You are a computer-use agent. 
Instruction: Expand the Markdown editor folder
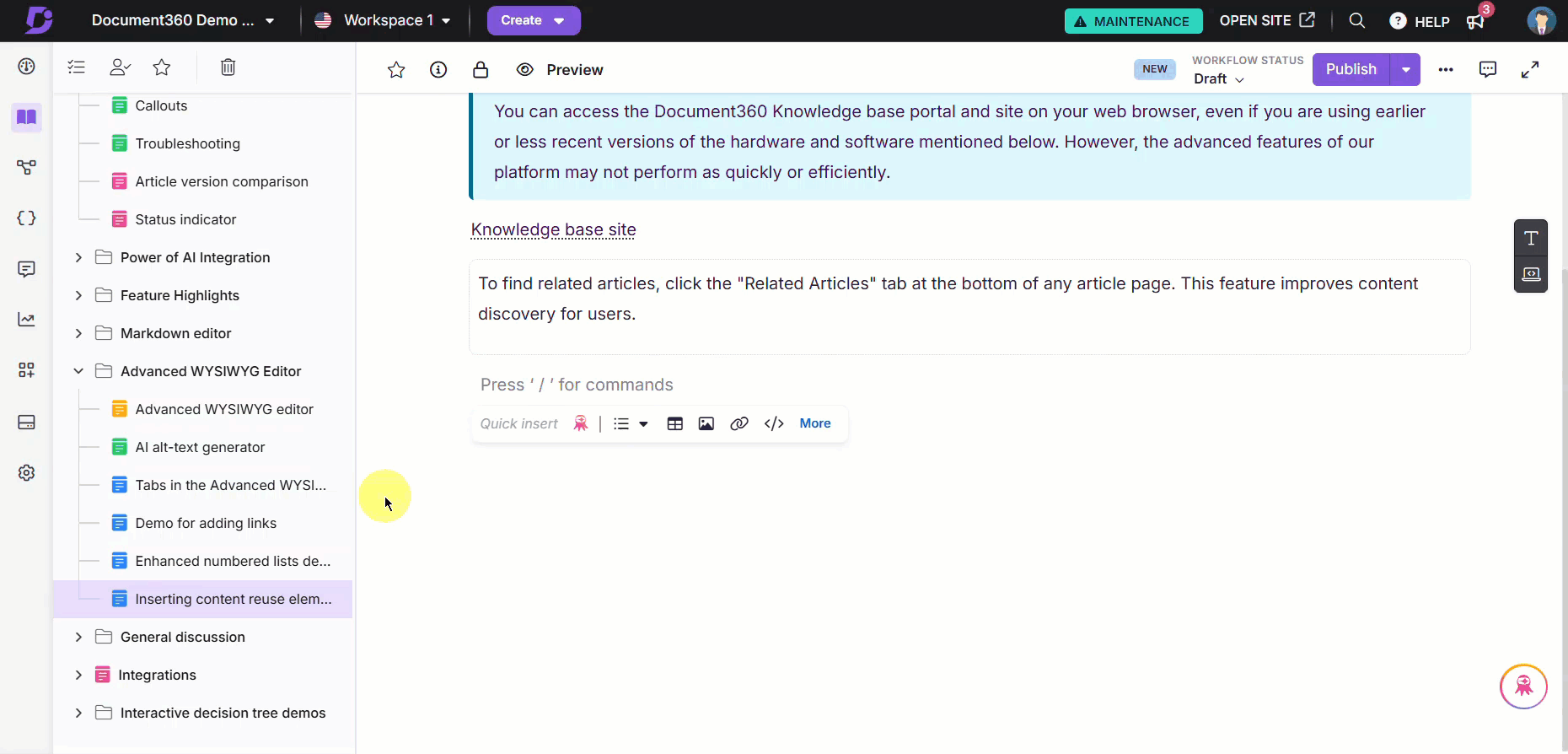click(78, 333)
